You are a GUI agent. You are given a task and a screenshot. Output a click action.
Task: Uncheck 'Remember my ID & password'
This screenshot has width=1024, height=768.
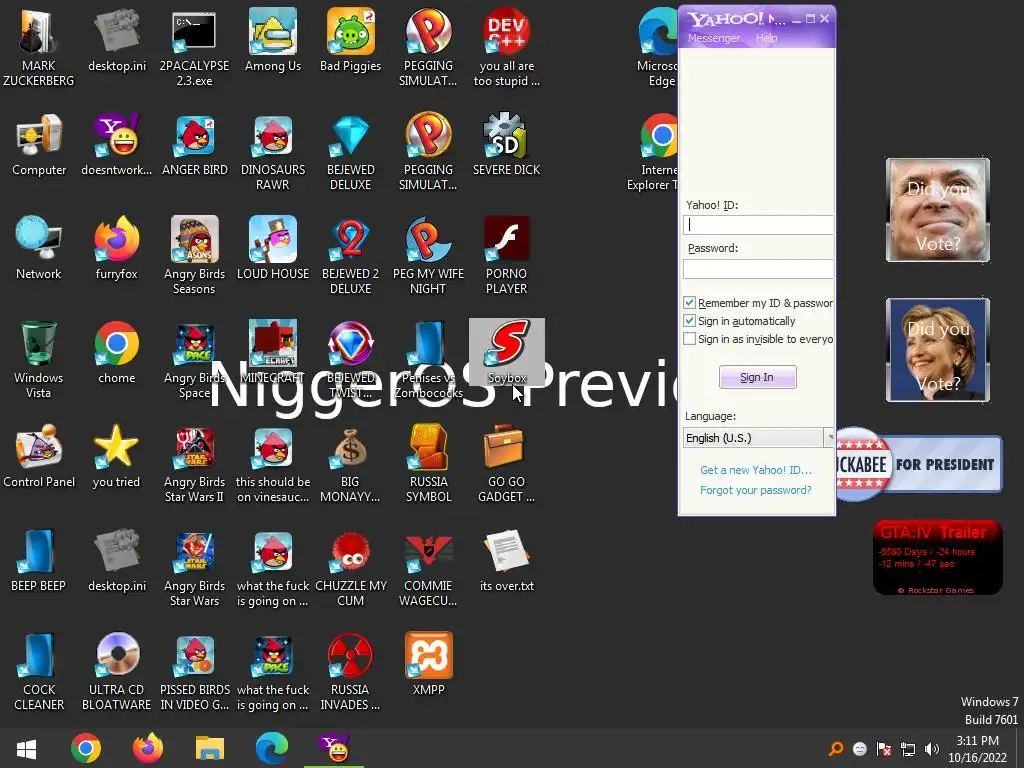690,302
